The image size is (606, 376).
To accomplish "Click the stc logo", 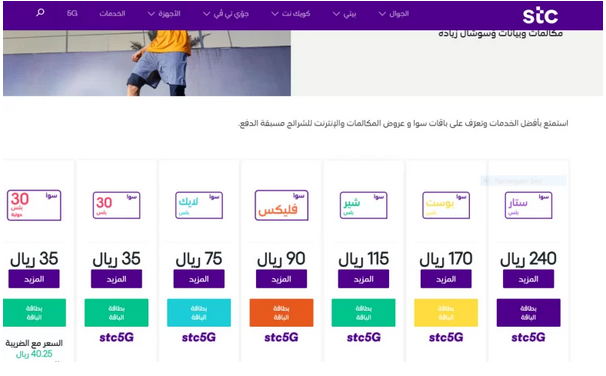I will (540, 16).
